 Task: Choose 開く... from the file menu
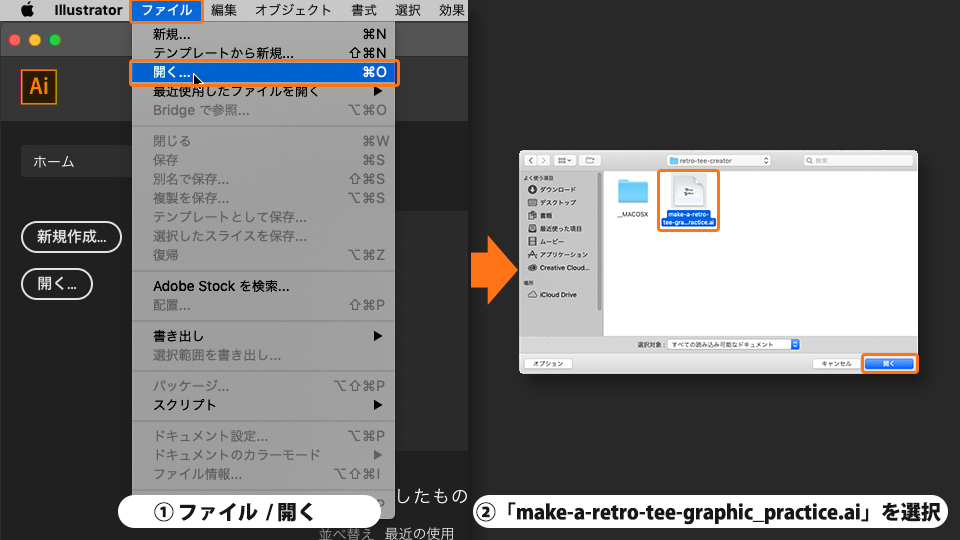pos(264,72)
